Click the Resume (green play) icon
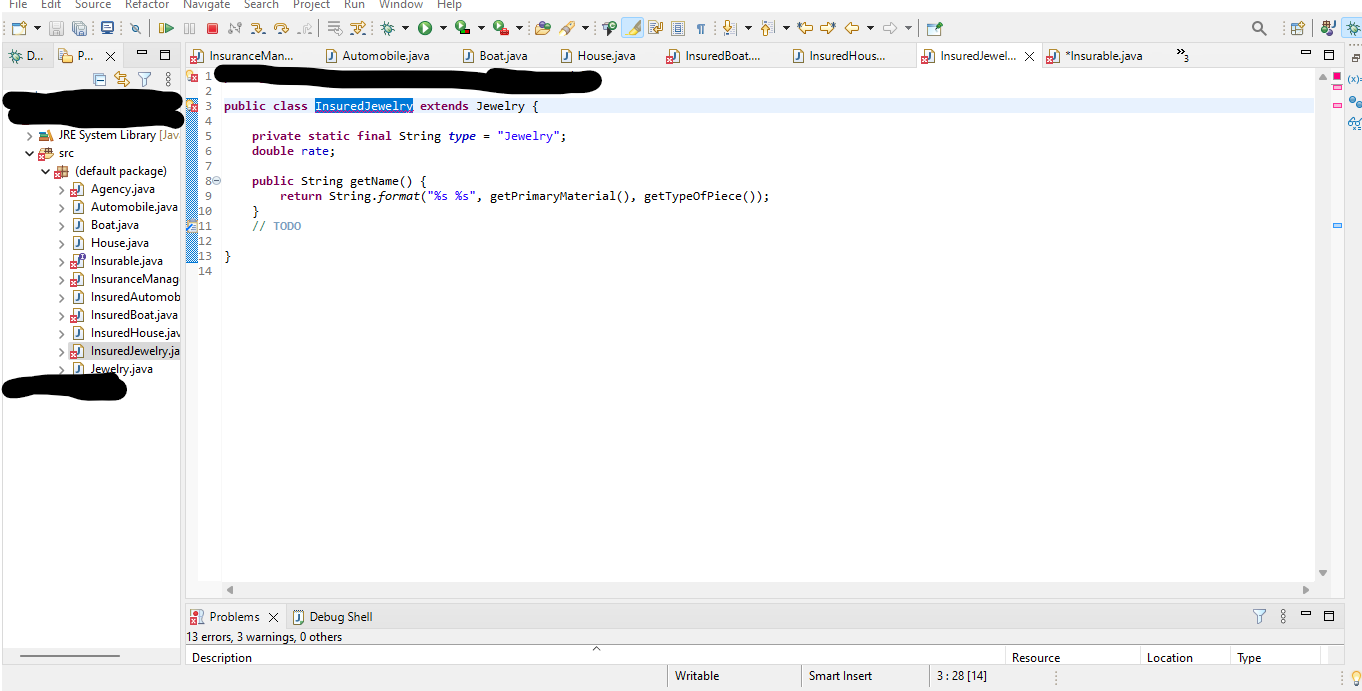Screen dimensions: 1362x691 167,27
